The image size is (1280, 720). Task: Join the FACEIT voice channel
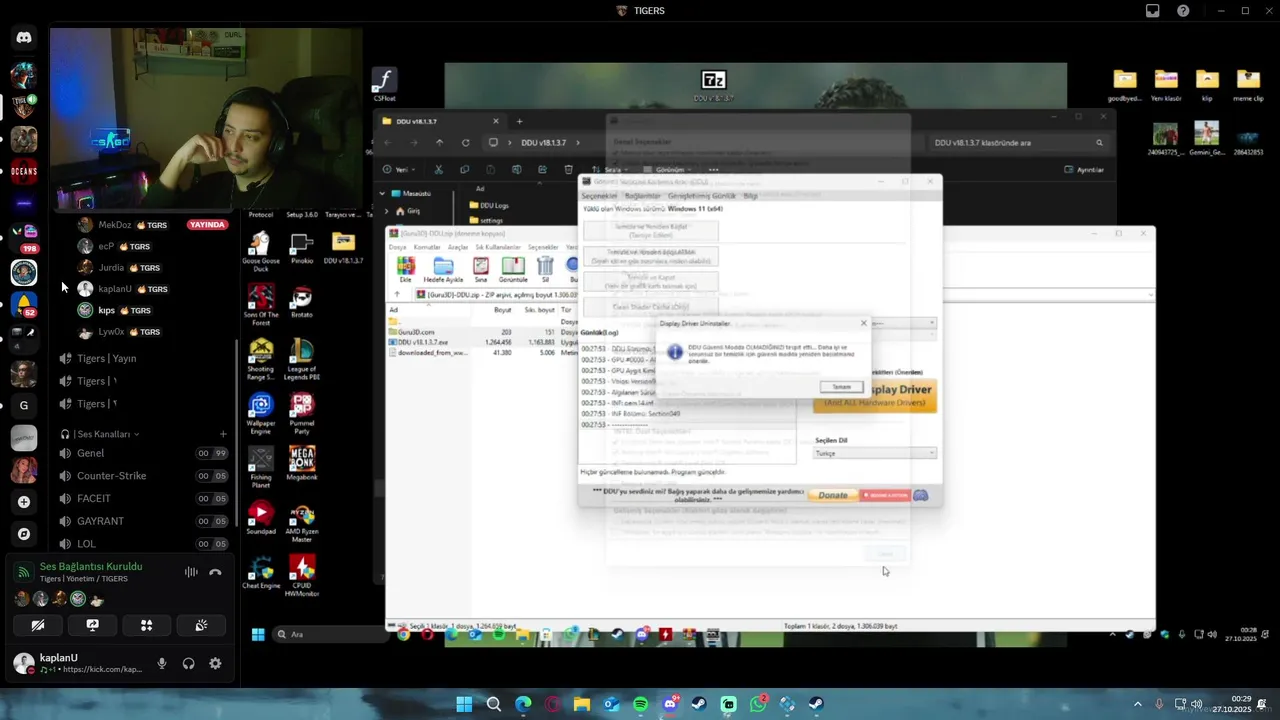[144, 498]
